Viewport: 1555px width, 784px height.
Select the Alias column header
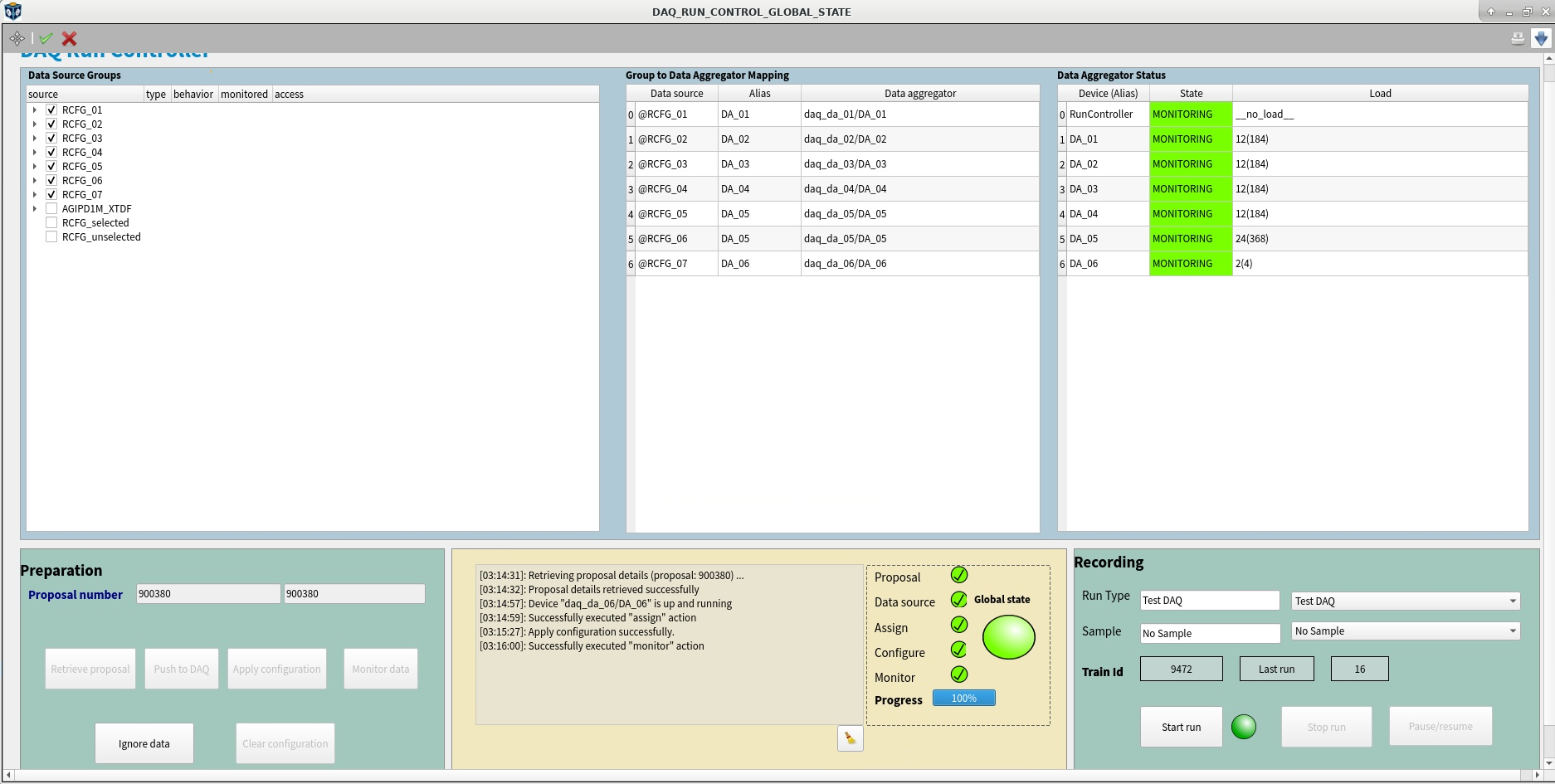pos(758,93)
